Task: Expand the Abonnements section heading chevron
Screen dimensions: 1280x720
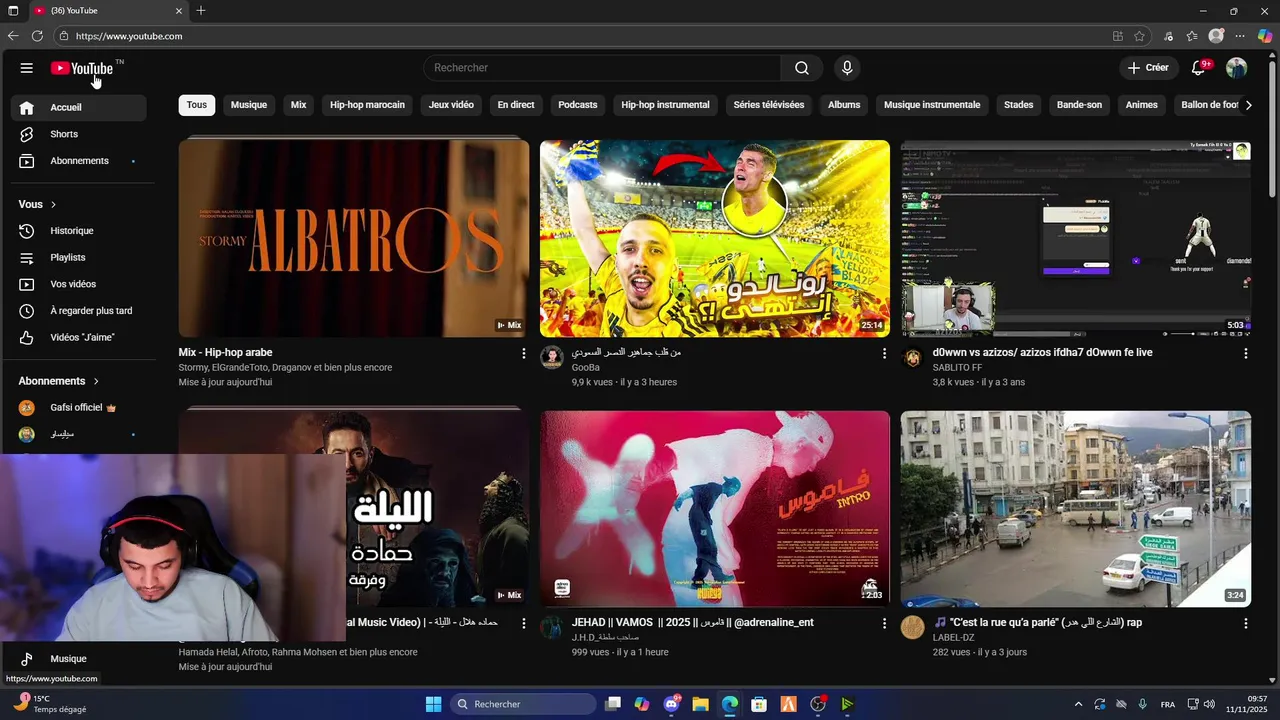Action: tap(96, 381)
